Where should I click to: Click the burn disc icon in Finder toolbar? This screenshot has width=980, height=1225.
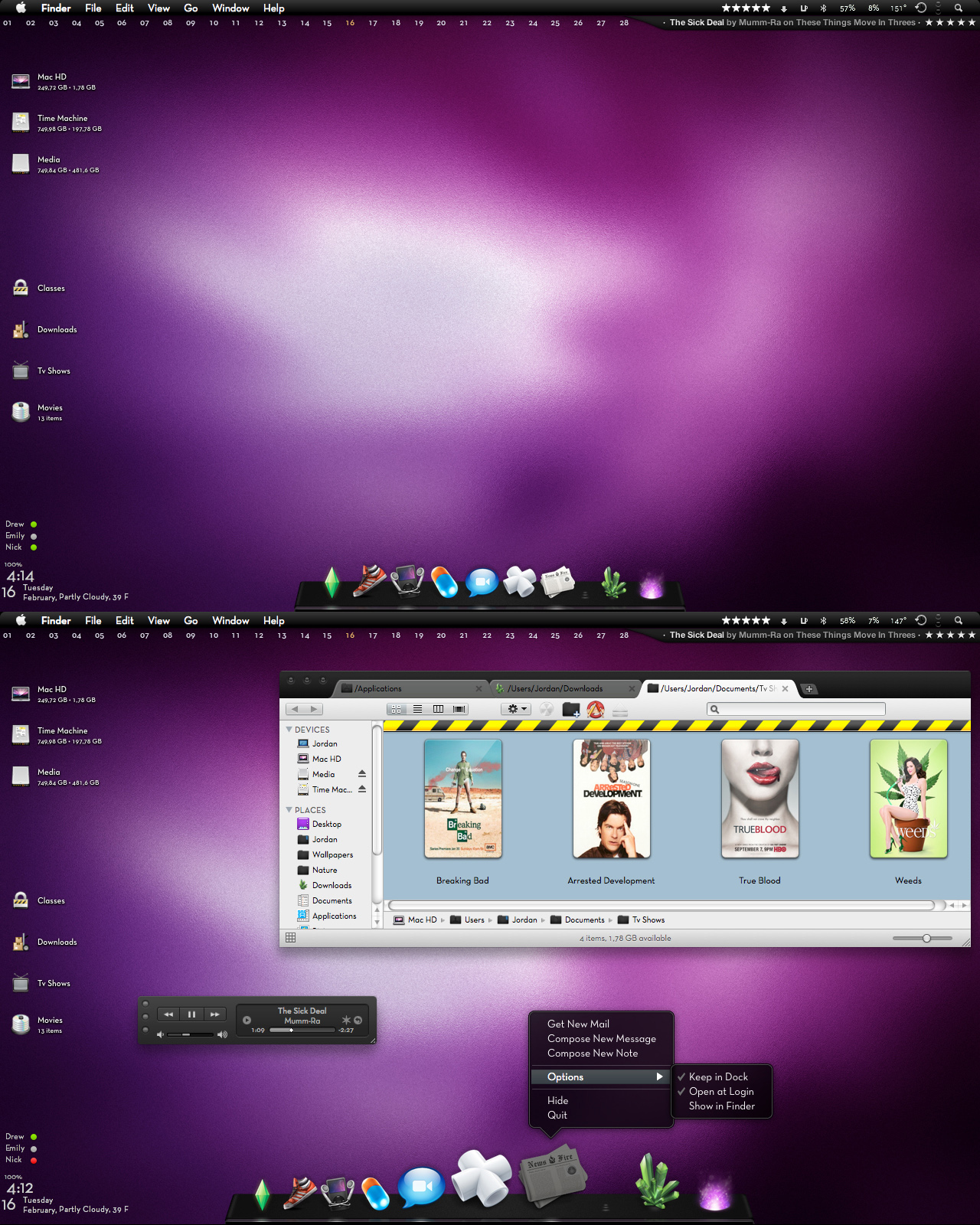pos(546,709)
